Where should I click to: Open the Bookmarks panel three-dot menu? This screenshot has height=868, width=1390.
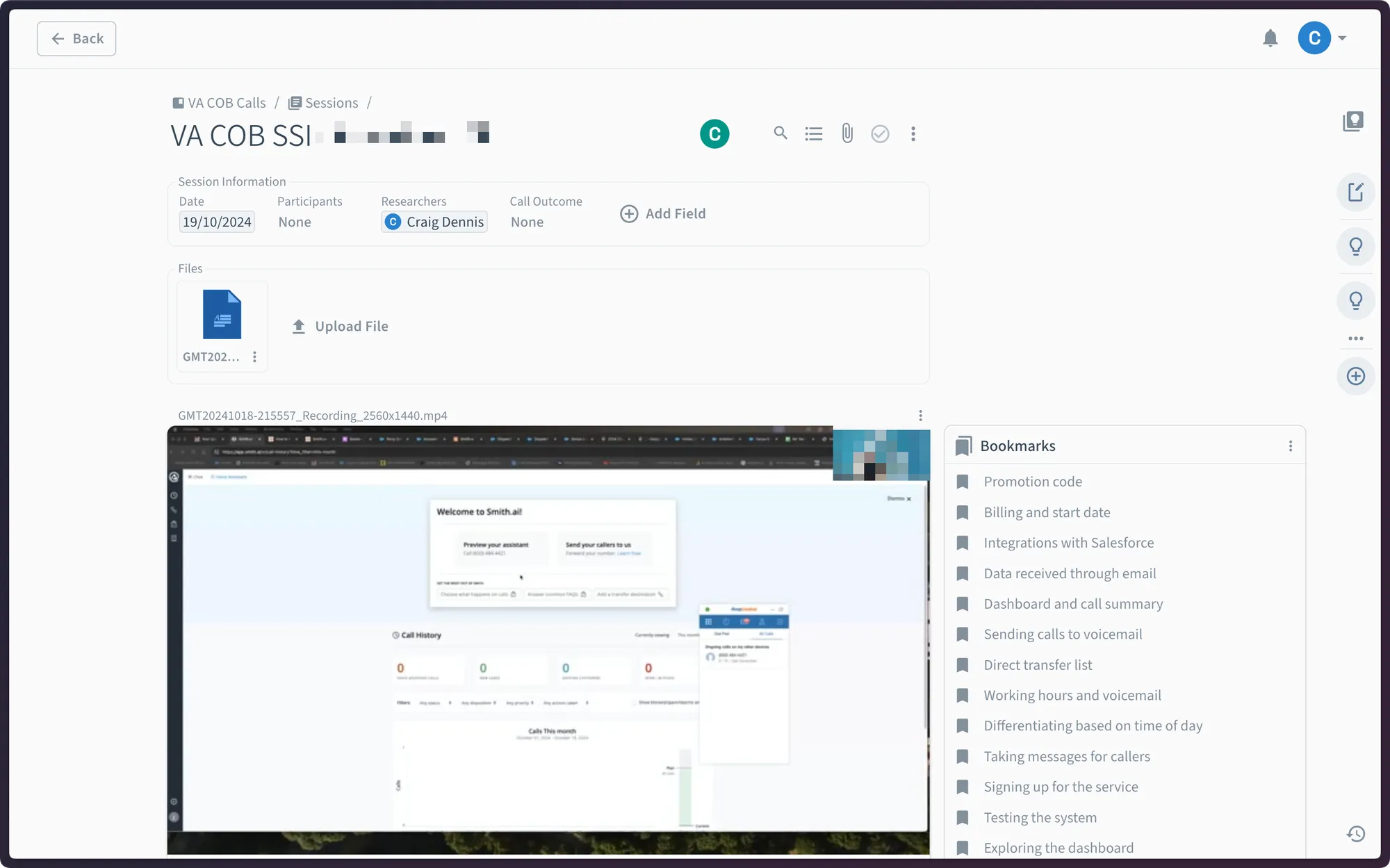tap(1291, 446)
